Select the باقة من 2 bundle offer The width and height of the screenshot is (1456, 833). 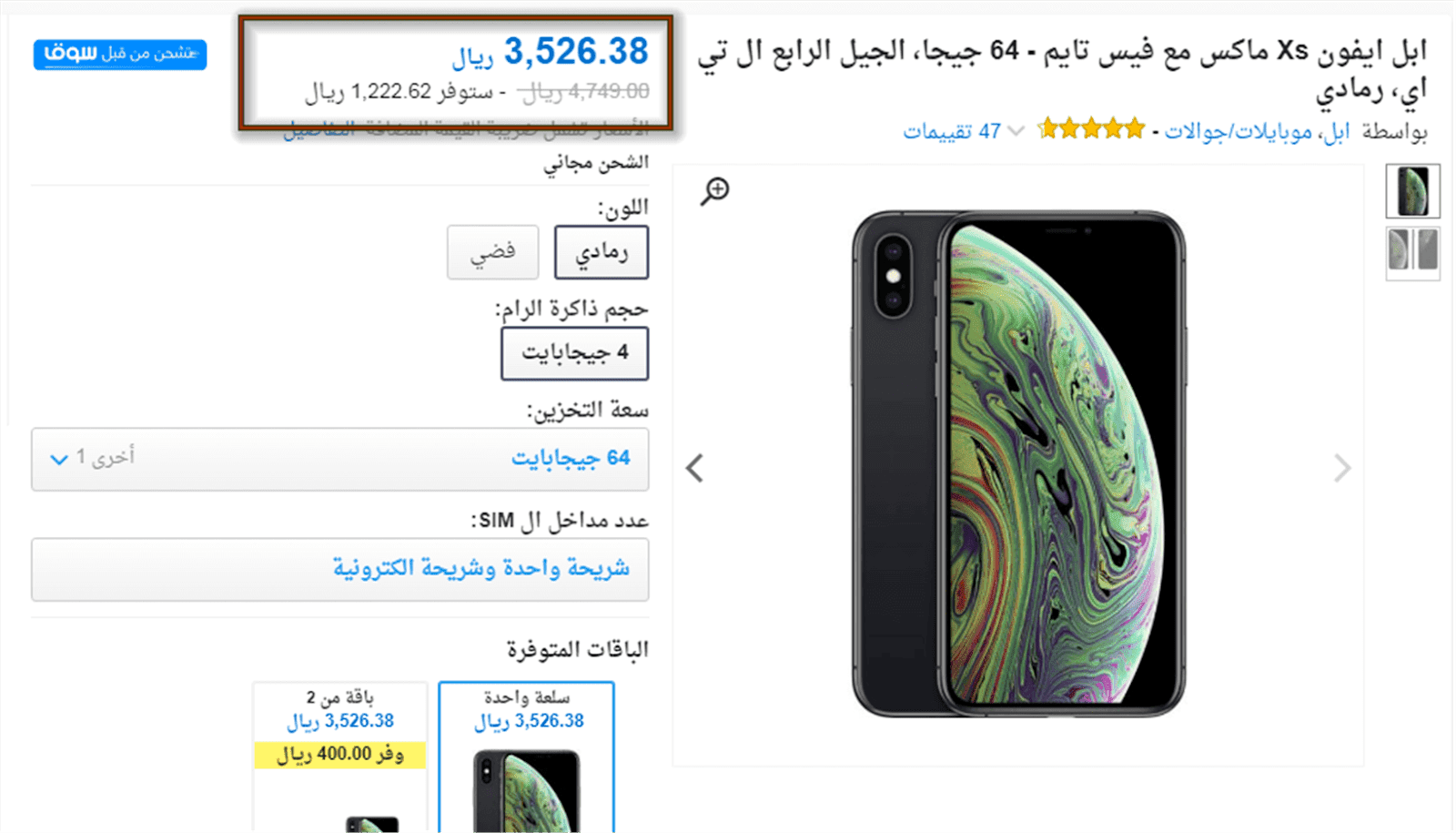[340, 757]
